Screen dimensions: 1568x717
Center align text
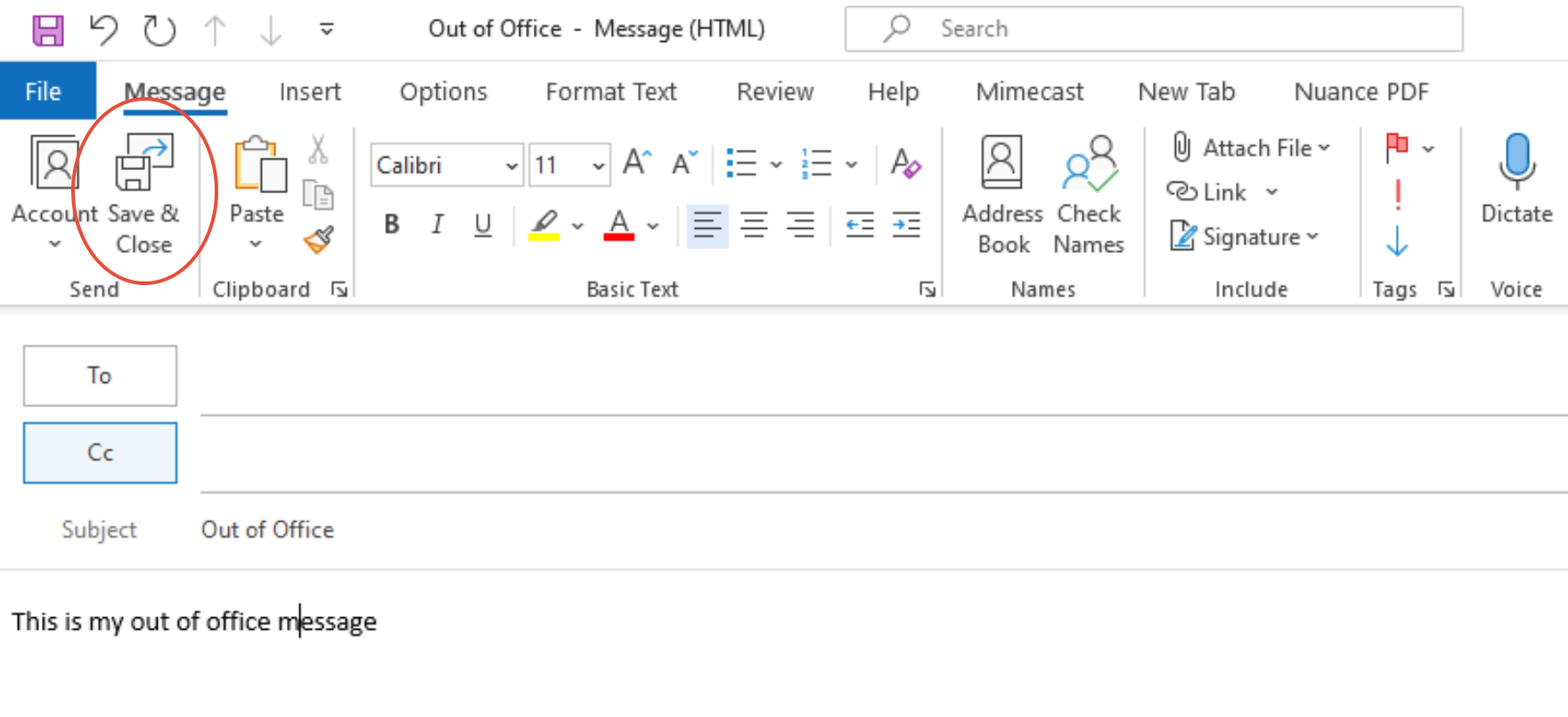(754, 225)
